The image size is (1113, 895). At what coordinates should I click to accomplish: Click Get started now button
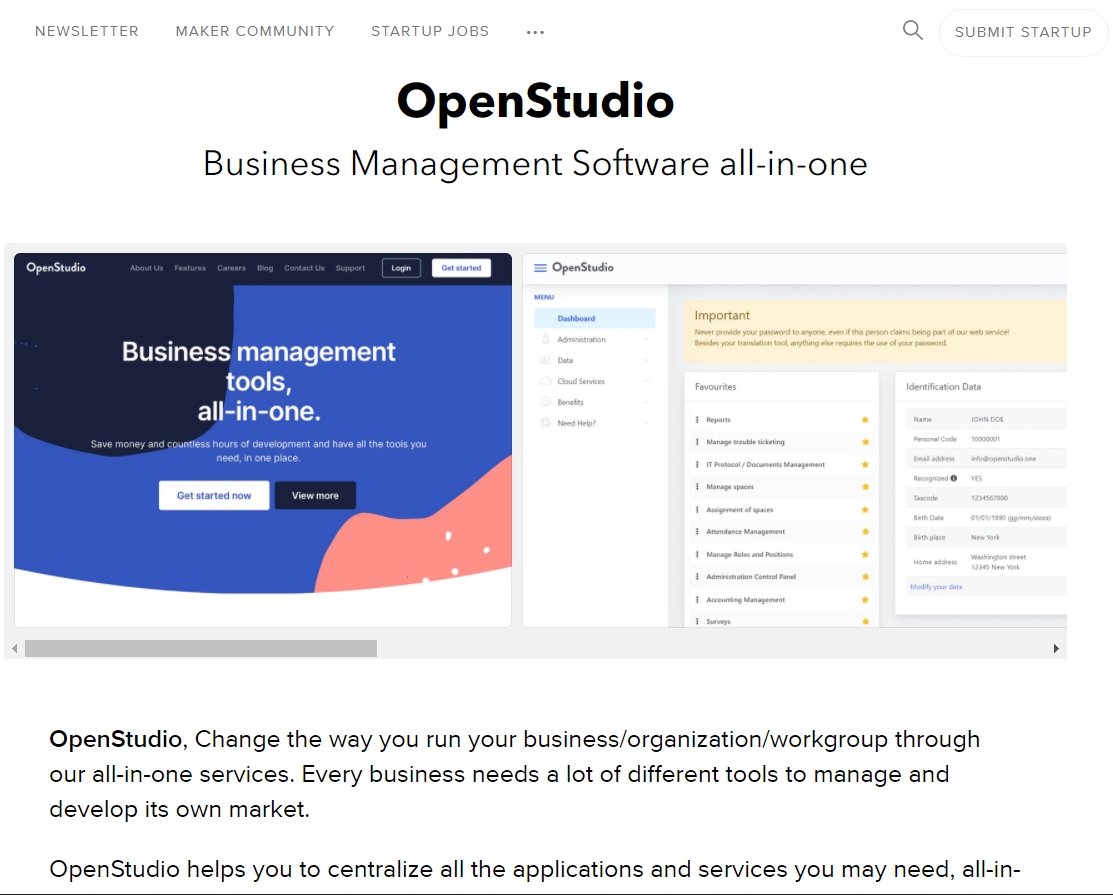point(214,495)
